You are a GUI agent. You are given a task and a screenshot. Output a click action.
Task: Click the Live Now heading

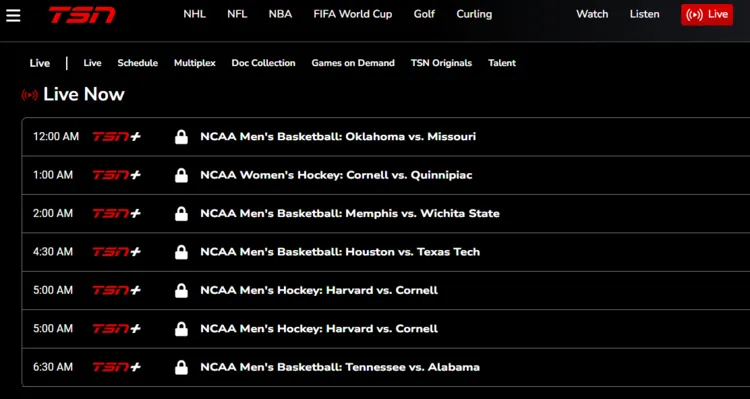[84, 95]
